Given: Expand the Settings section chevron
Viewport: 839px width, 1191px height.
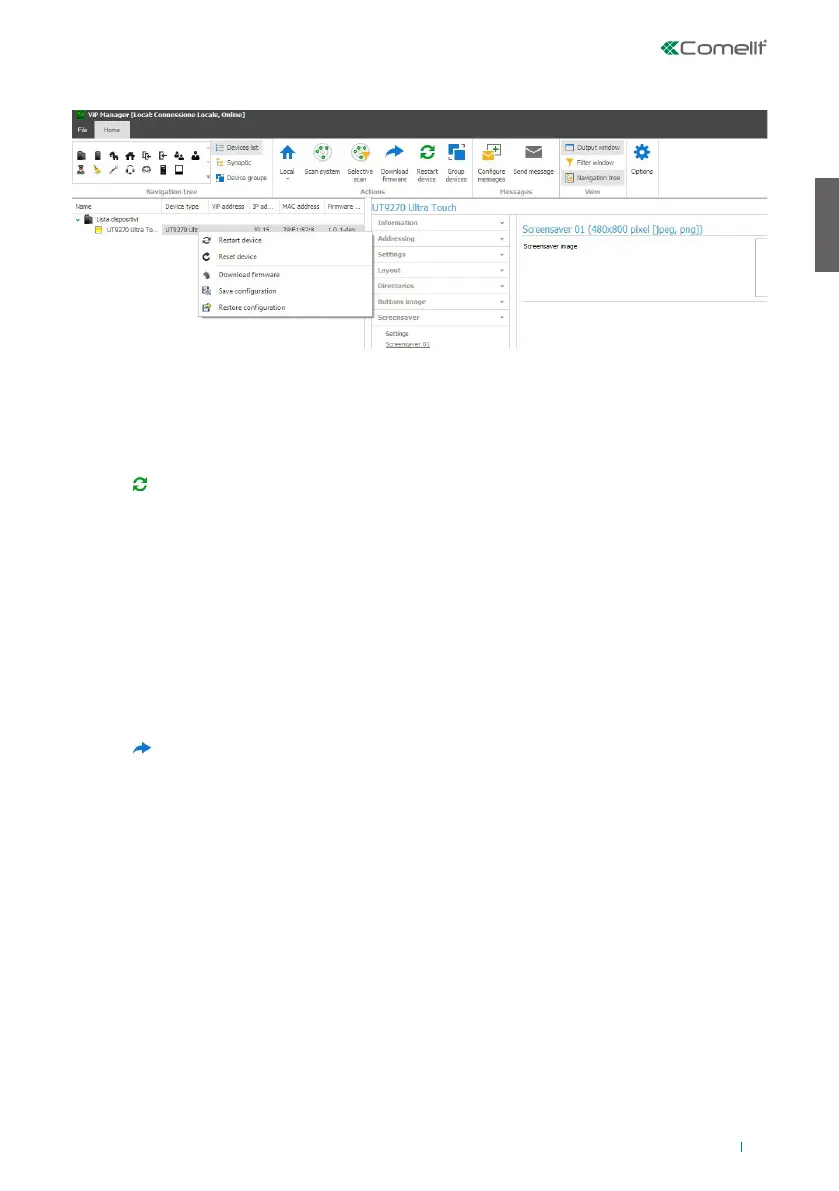Looking at the screenshot, I should [502, 255].
